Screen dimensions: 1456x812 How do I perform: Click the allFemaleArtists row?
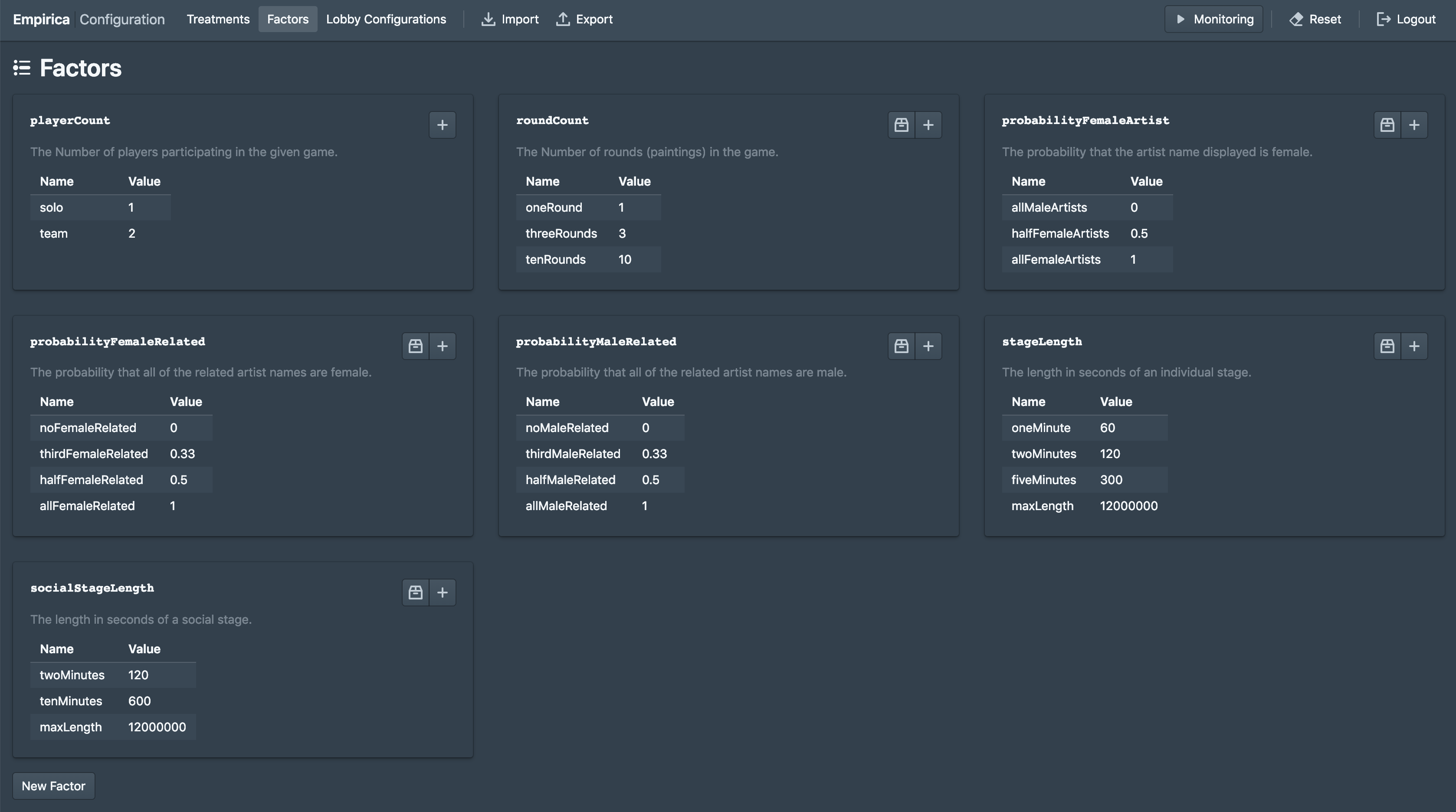pyautogui.click(x=1088, y=259)
